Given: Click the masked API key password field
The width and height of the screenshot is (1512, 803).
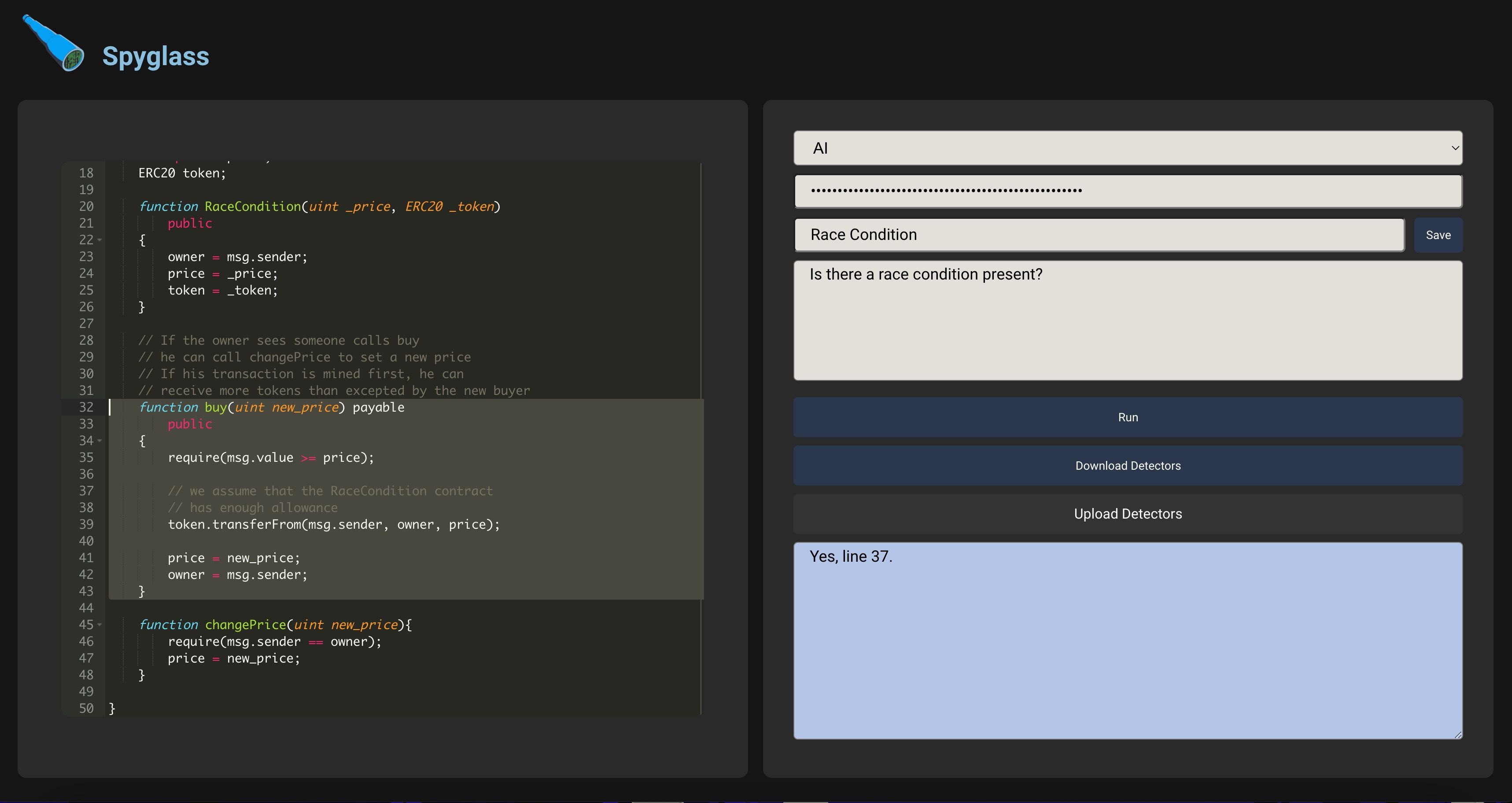Looking at the screenshot, I should pos(1128,191).
